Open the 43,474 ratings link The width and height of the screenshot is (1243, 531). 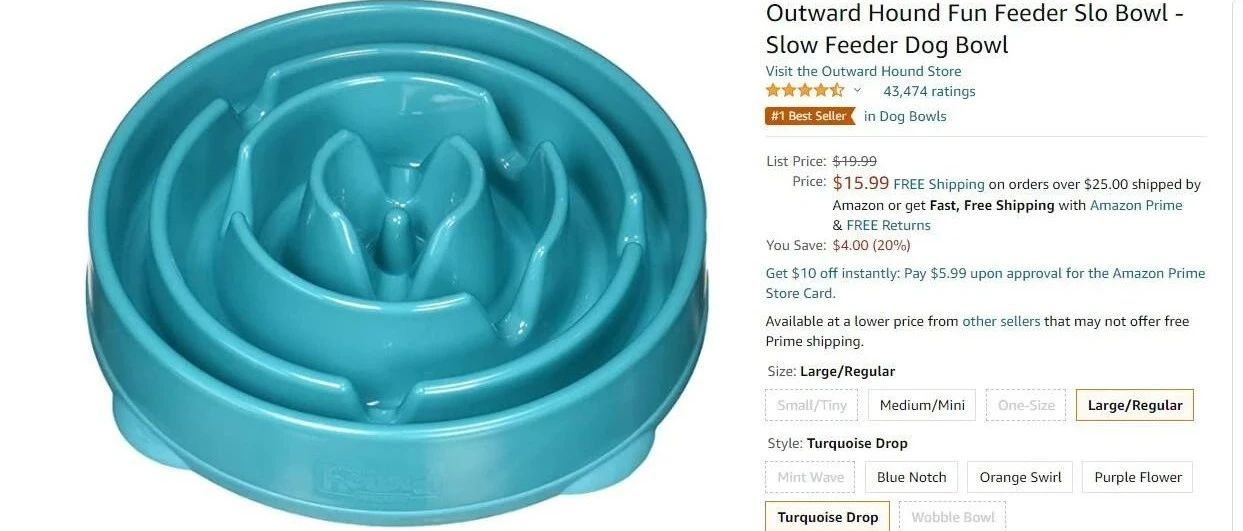click(x=929, y=91)
